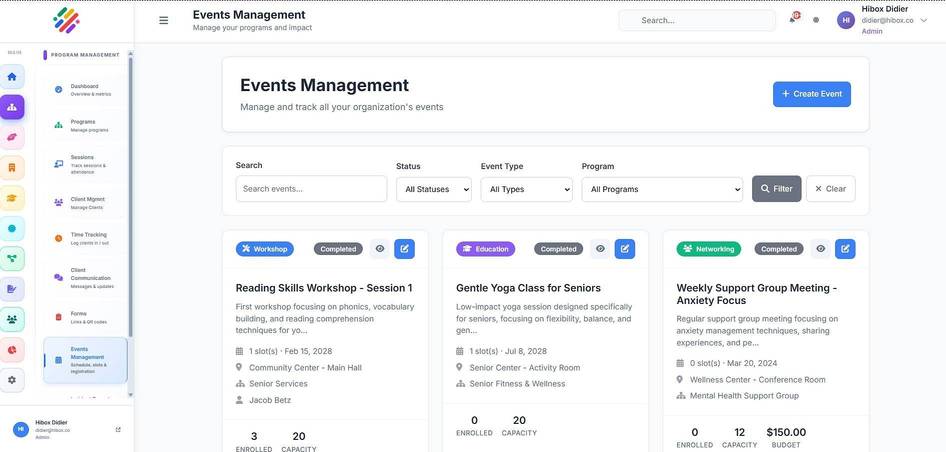Go to Programs menu item

(x=85, y=126)
